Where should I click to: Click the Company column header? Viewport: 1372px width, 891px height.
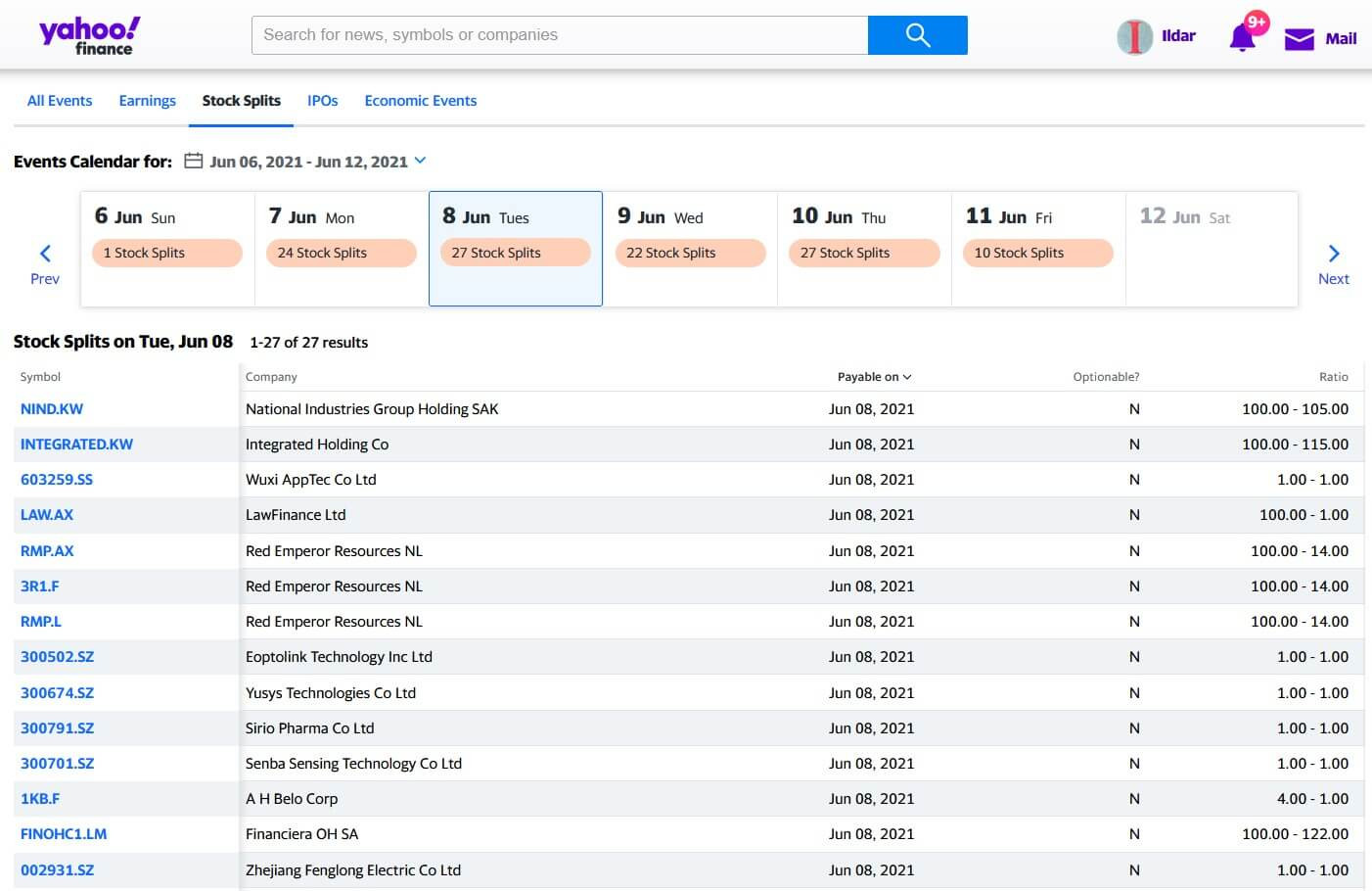pyautogui.click(x=271, y=377)
